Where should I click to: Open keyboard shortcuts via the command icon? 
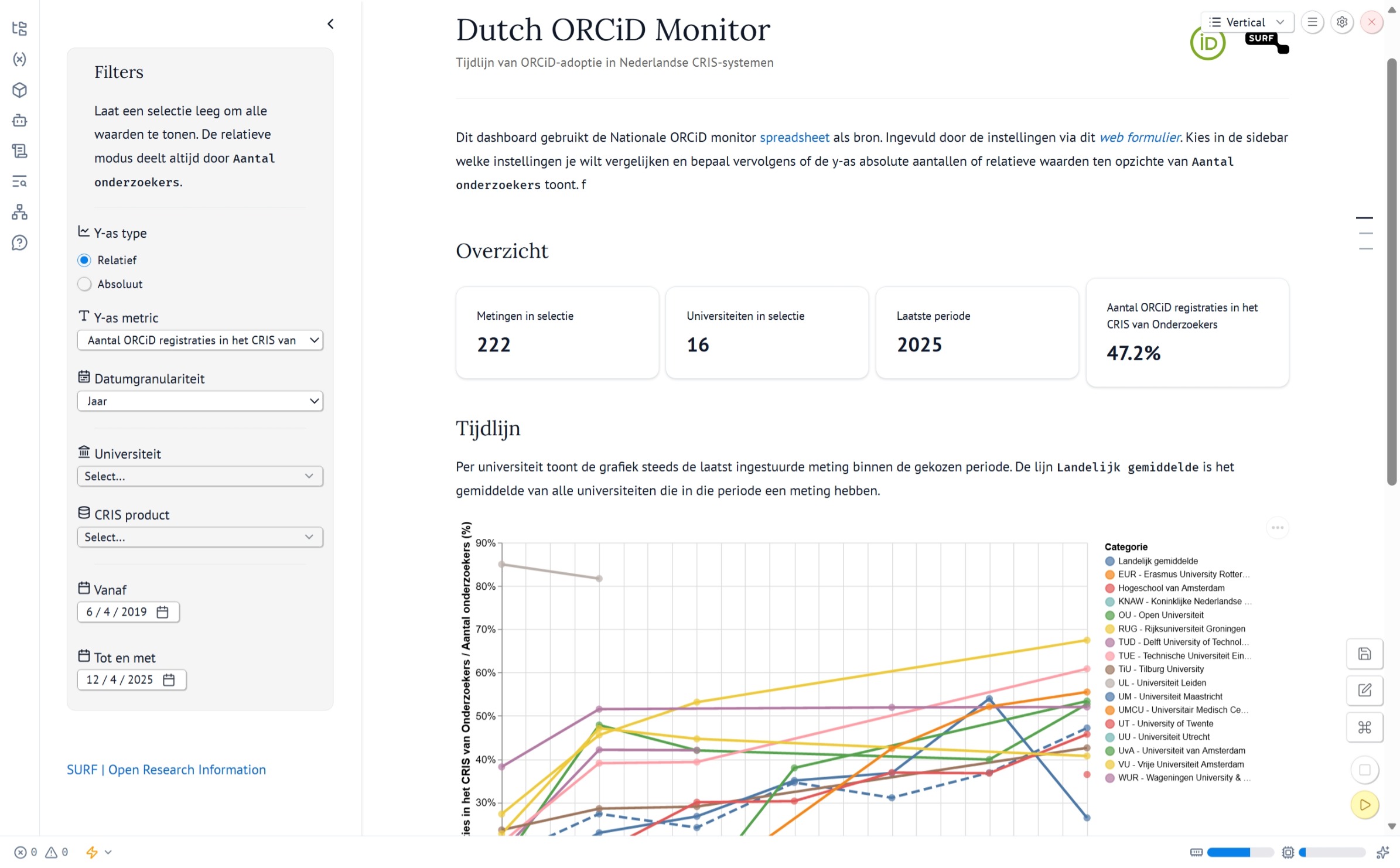[x=1365, y=727]
